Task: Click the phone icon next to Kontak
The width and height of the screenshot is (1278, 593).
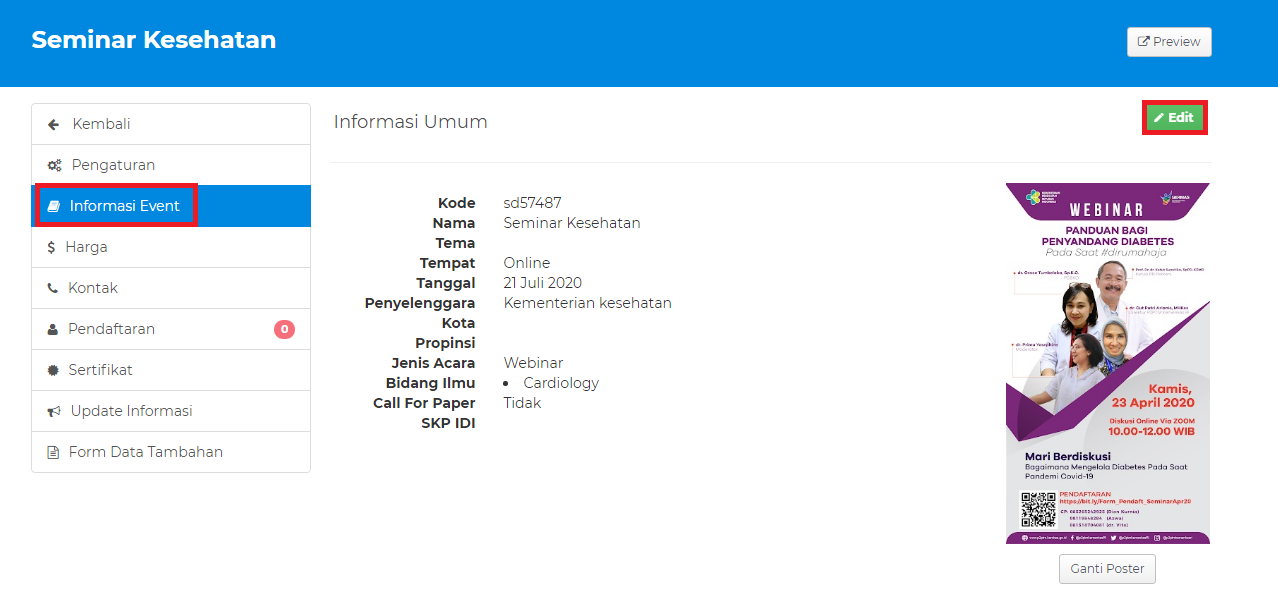Action: 53,289
